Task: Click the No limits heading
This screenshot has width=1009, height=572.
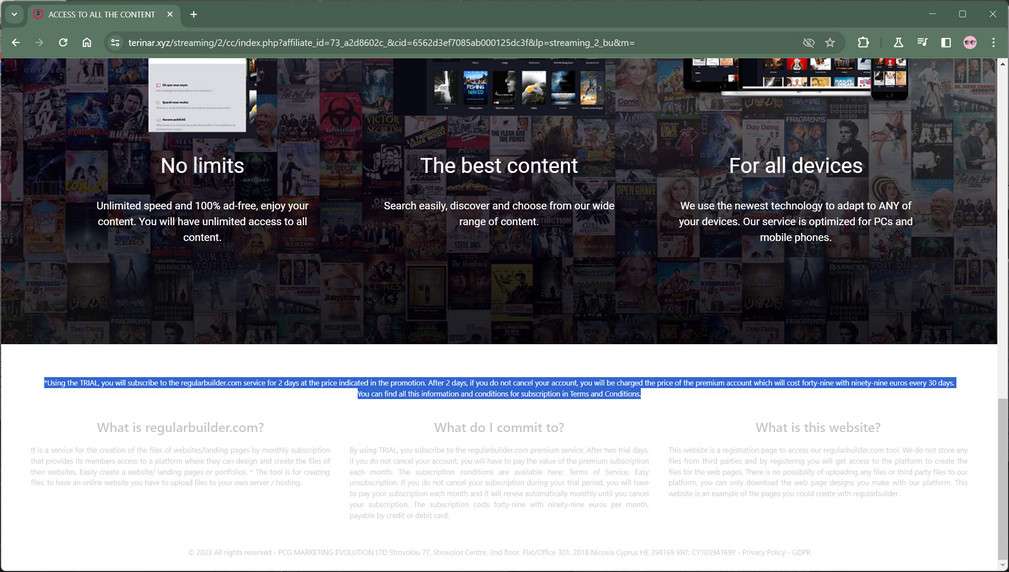Action: (202, 165)
